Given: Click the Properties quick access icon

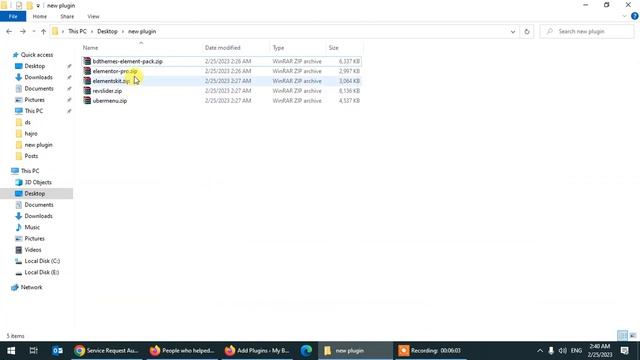Looking at the screenshot, I should click(x=19, y=6).
